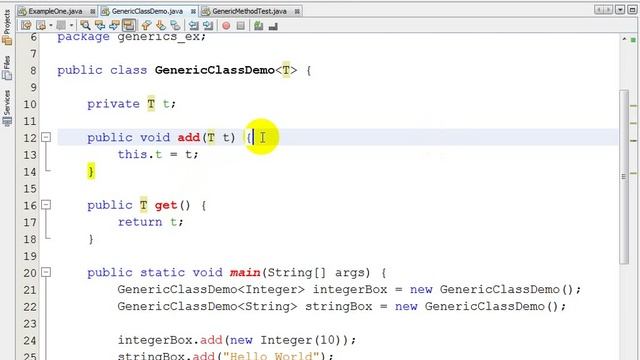Click 'return t;' on line 17
The image size is (640, 360).
coord(151,222)
